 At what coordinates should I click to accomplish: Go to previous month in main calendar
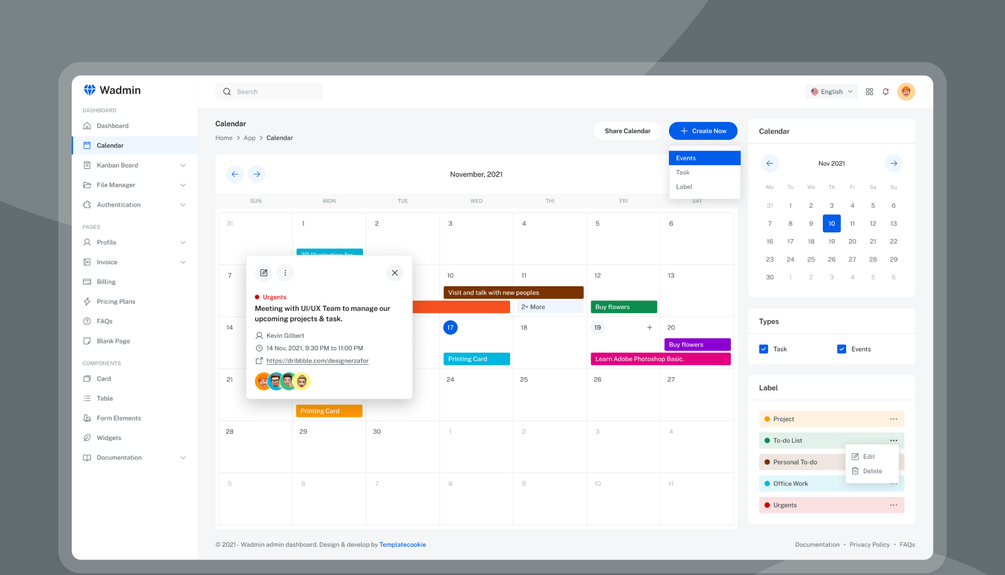235,174
